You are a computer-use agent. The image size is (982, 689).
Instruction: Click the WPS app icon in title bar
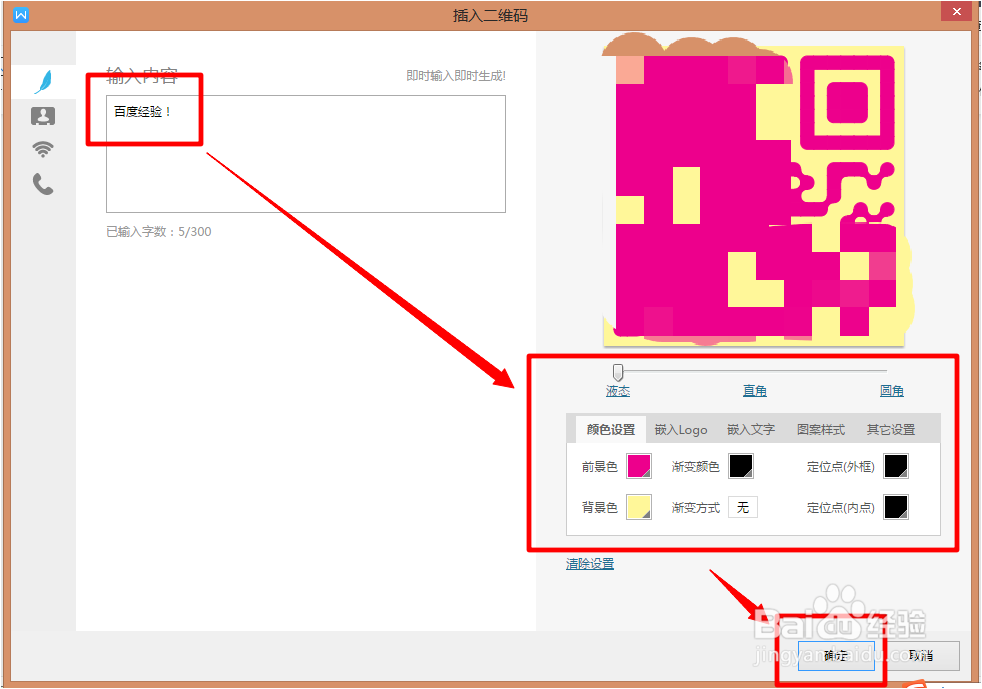[21, 14]
